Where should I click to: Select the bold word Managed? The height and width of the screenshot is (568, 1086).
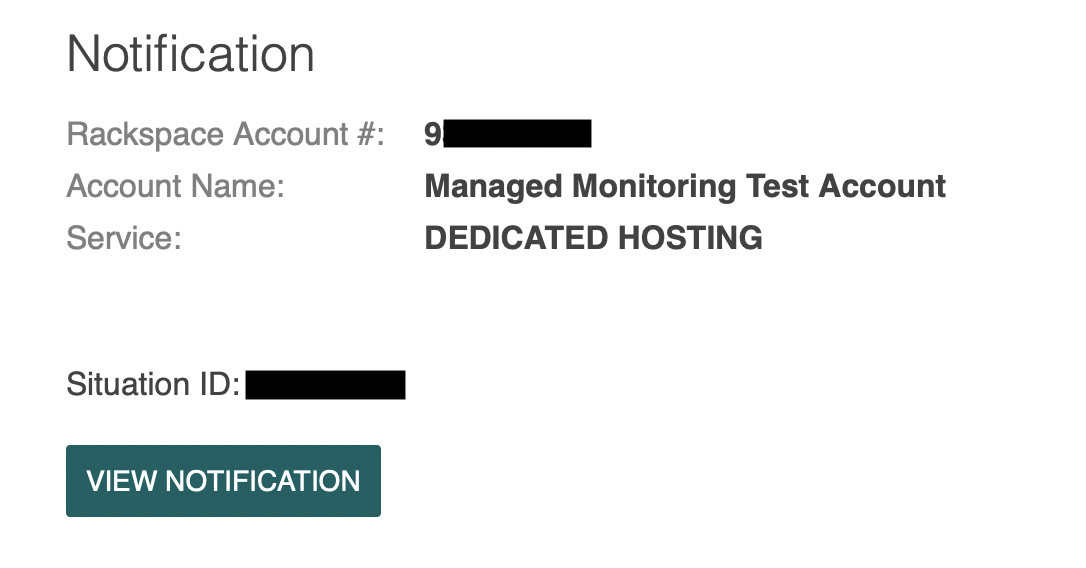pyautogui.click(x=493, y=186)
